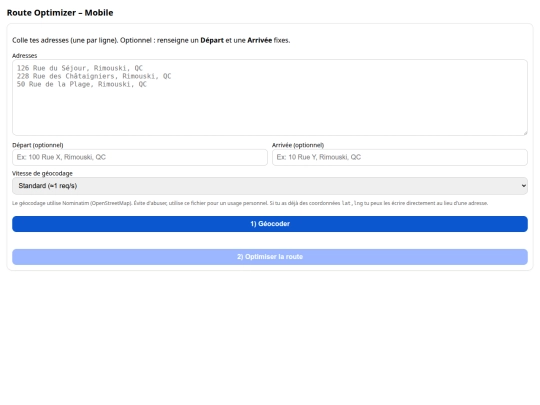Click the Adresses label
This screenshot has height=405, width=540.
pyautogui.click(x=24, y=55)
